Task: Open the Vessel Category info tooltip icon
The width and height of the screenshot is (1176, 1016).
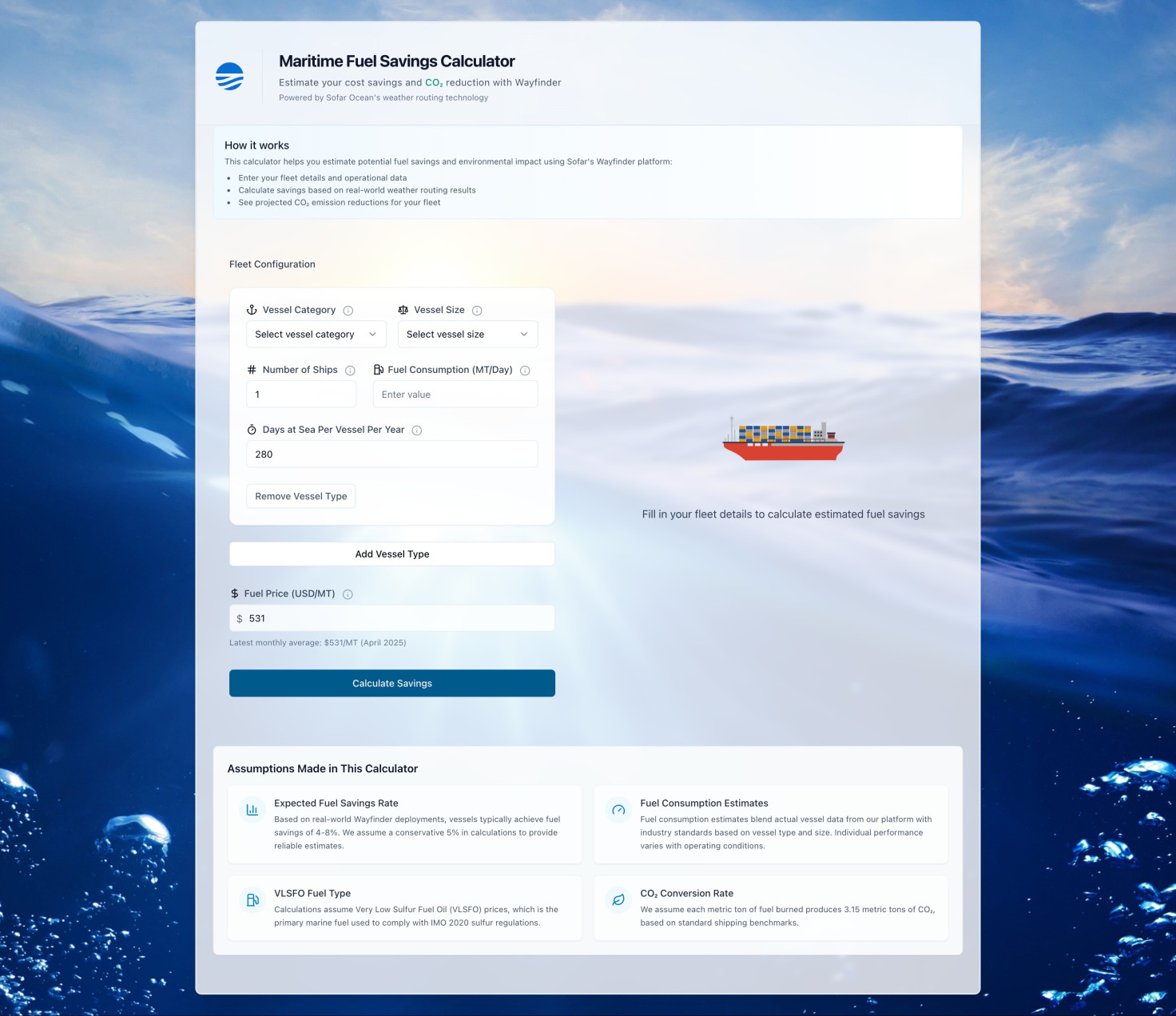Action: pyautogui.click(x=348, y=311)
